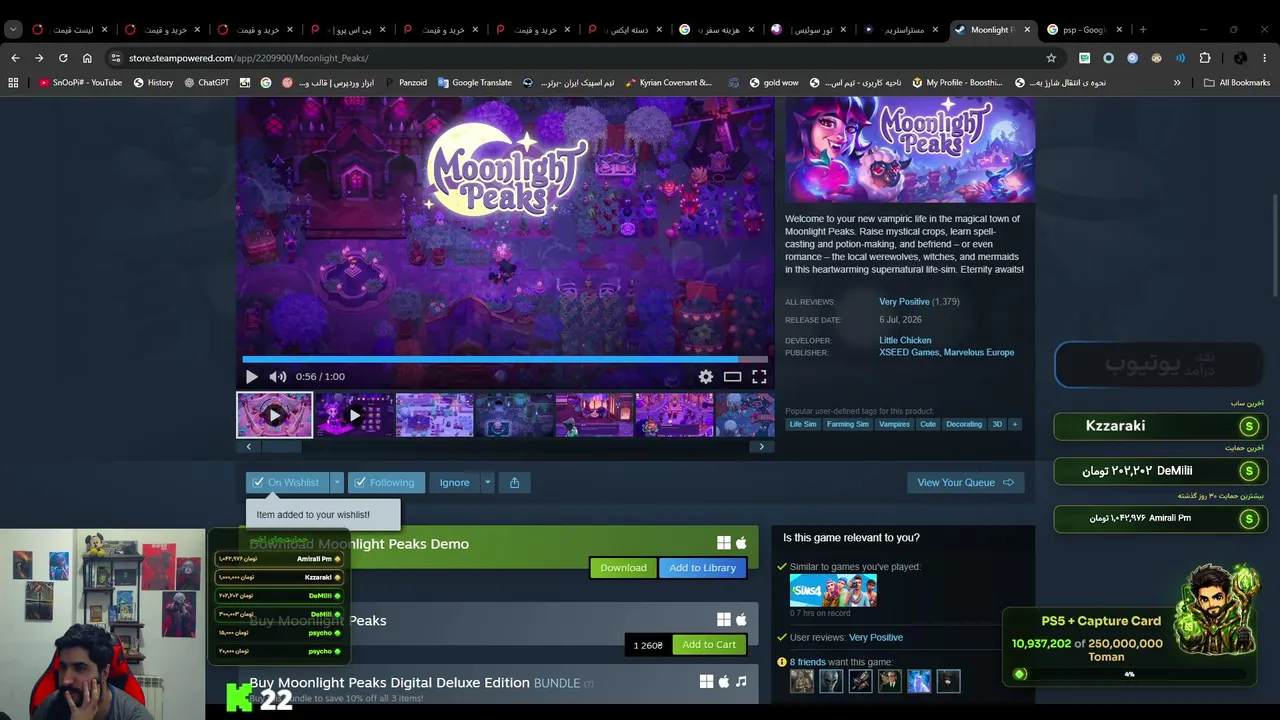
Task: Select the Cute tag
Action: point(928,424)
